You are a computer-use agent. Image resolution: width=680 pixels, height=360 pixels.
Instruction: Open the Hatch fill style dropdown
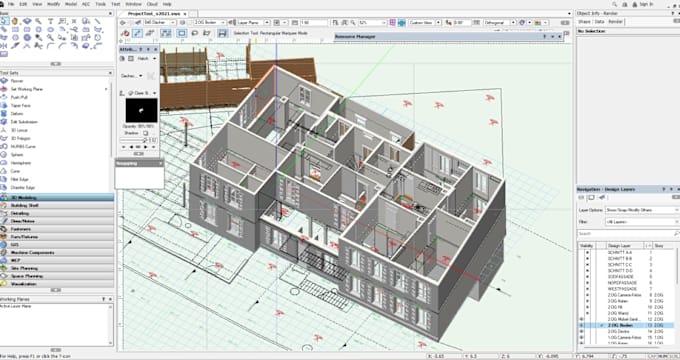[x=147, y=58]
